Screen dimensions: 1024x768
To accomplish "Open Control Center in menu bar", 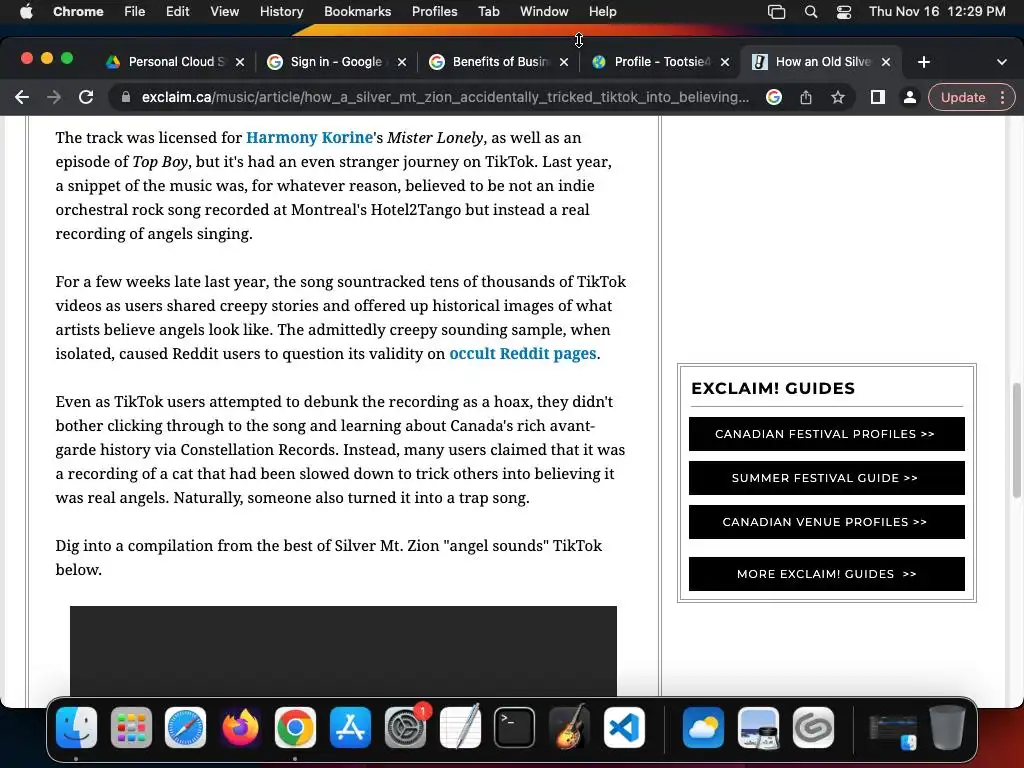I will [x=844, y=12].
